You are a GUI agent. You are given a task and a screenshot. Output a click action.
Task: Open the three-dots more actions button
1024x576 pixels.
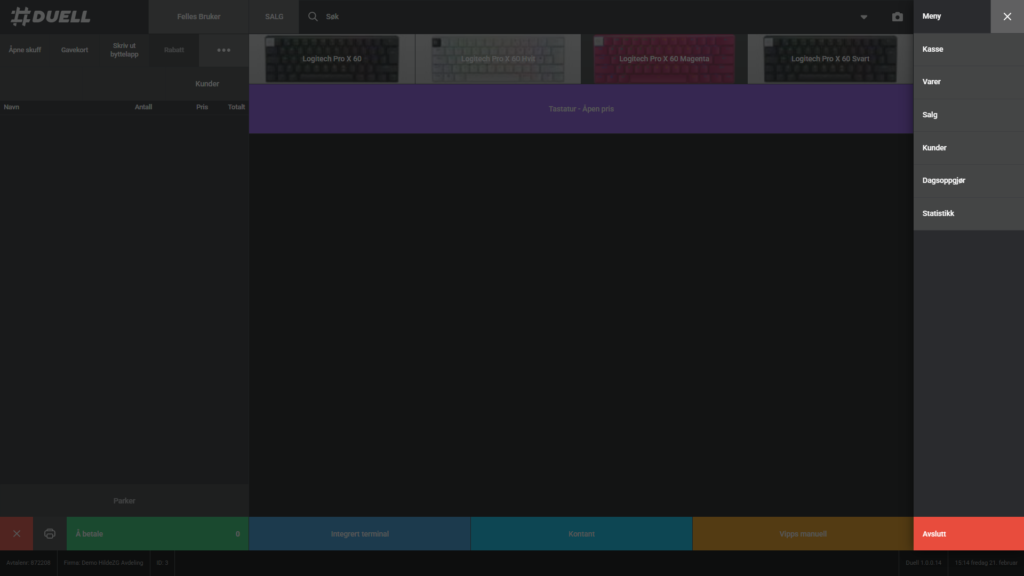point(224,50)
